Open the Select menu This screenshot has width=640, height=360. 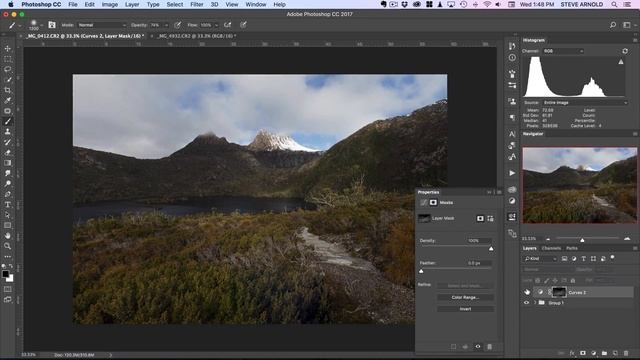pyautogui.click(x=175, y=4)
